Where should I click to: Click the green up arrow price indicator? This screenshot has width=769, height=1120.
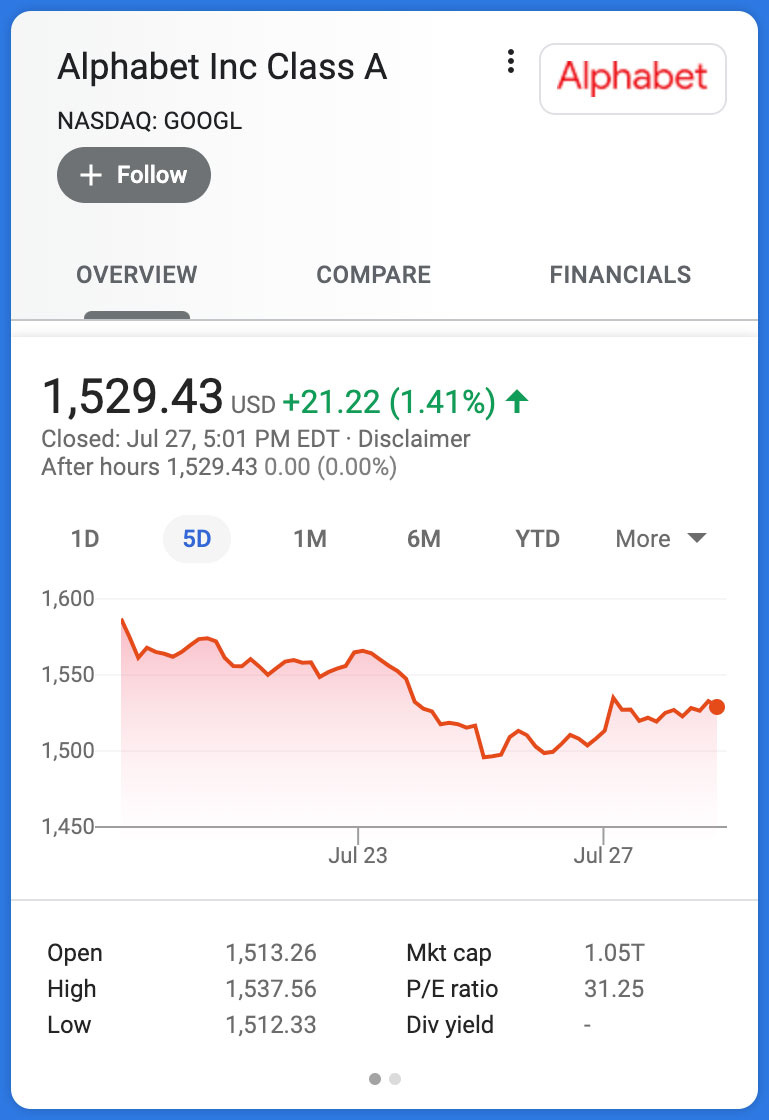(517, 403)
